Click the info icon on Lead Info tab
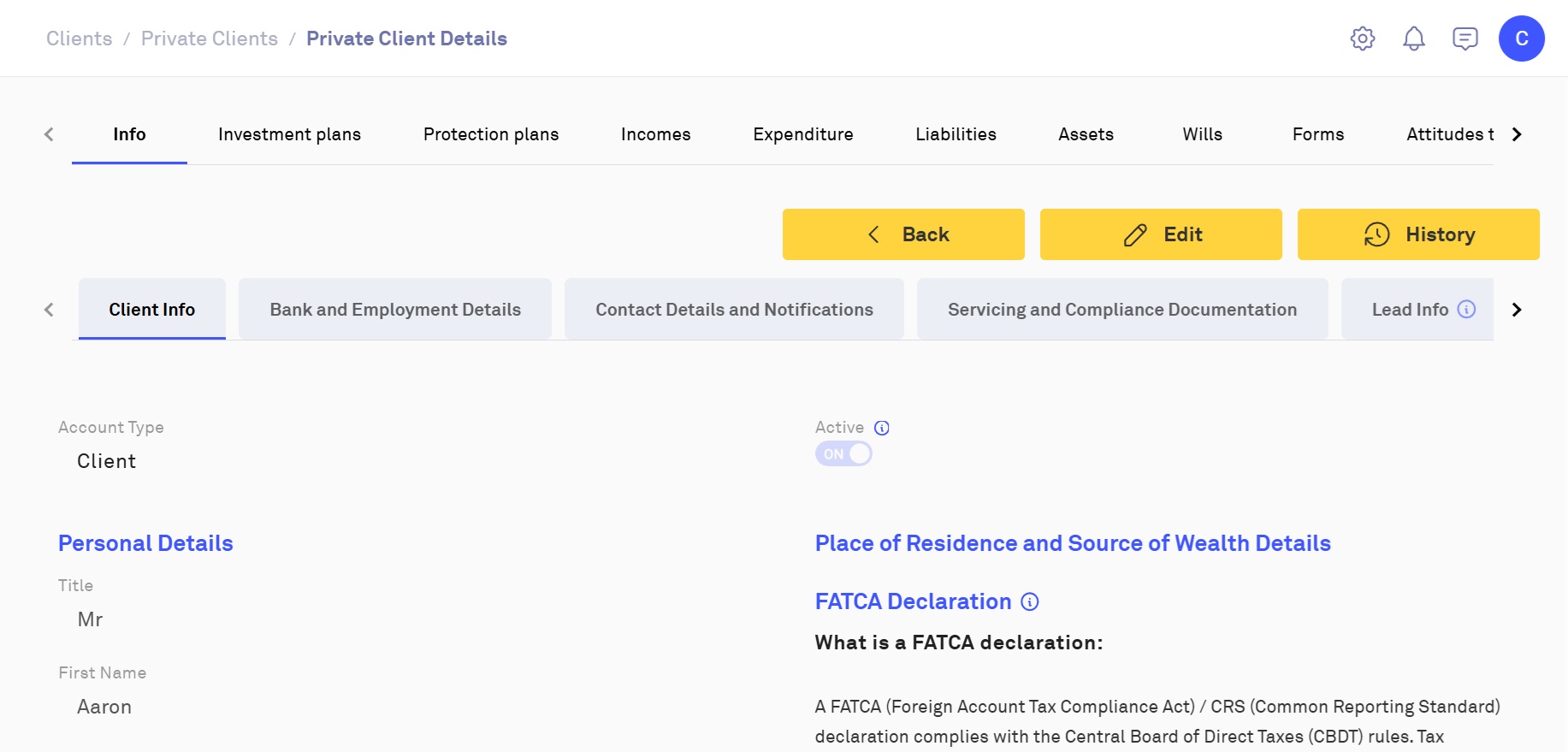The image size is (1568, 752). click(1466, 310)
